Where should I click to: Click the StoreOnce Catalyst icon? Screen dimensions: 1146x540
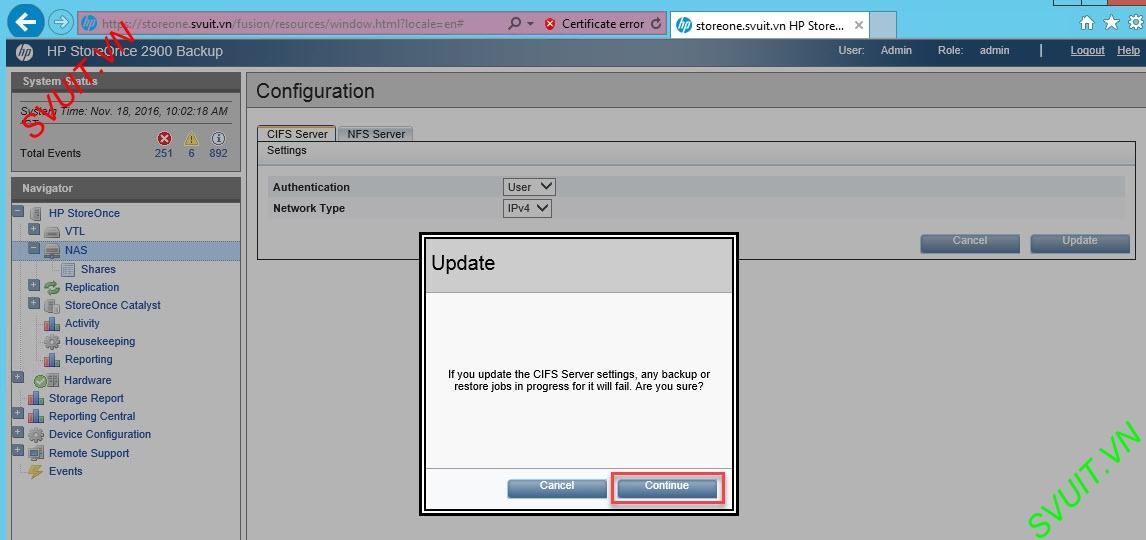click(52, 305)
